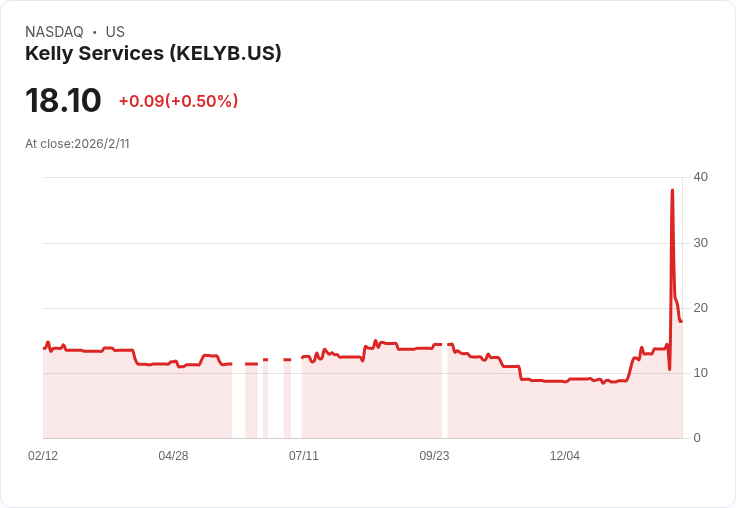Click the peak of the price spike

[x=672, y=190]
